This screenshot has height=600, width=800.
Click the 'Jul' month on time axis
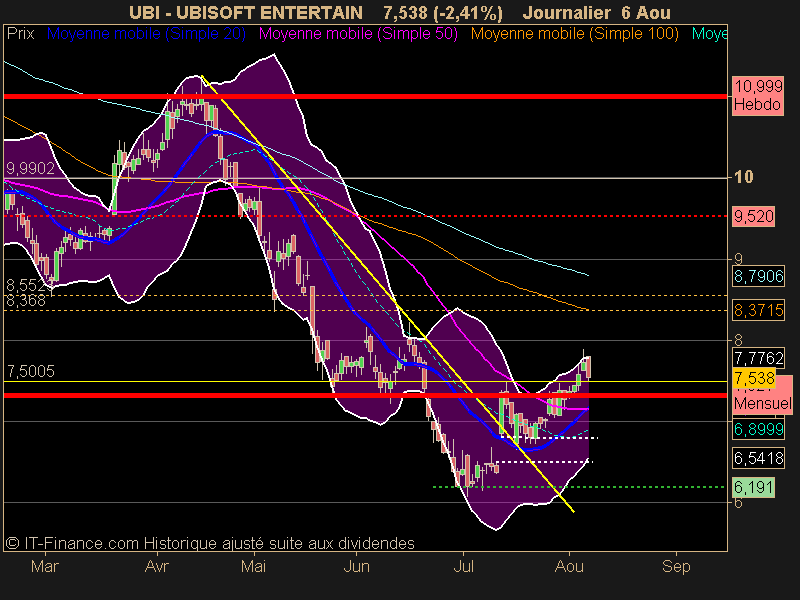pos(463,566)
